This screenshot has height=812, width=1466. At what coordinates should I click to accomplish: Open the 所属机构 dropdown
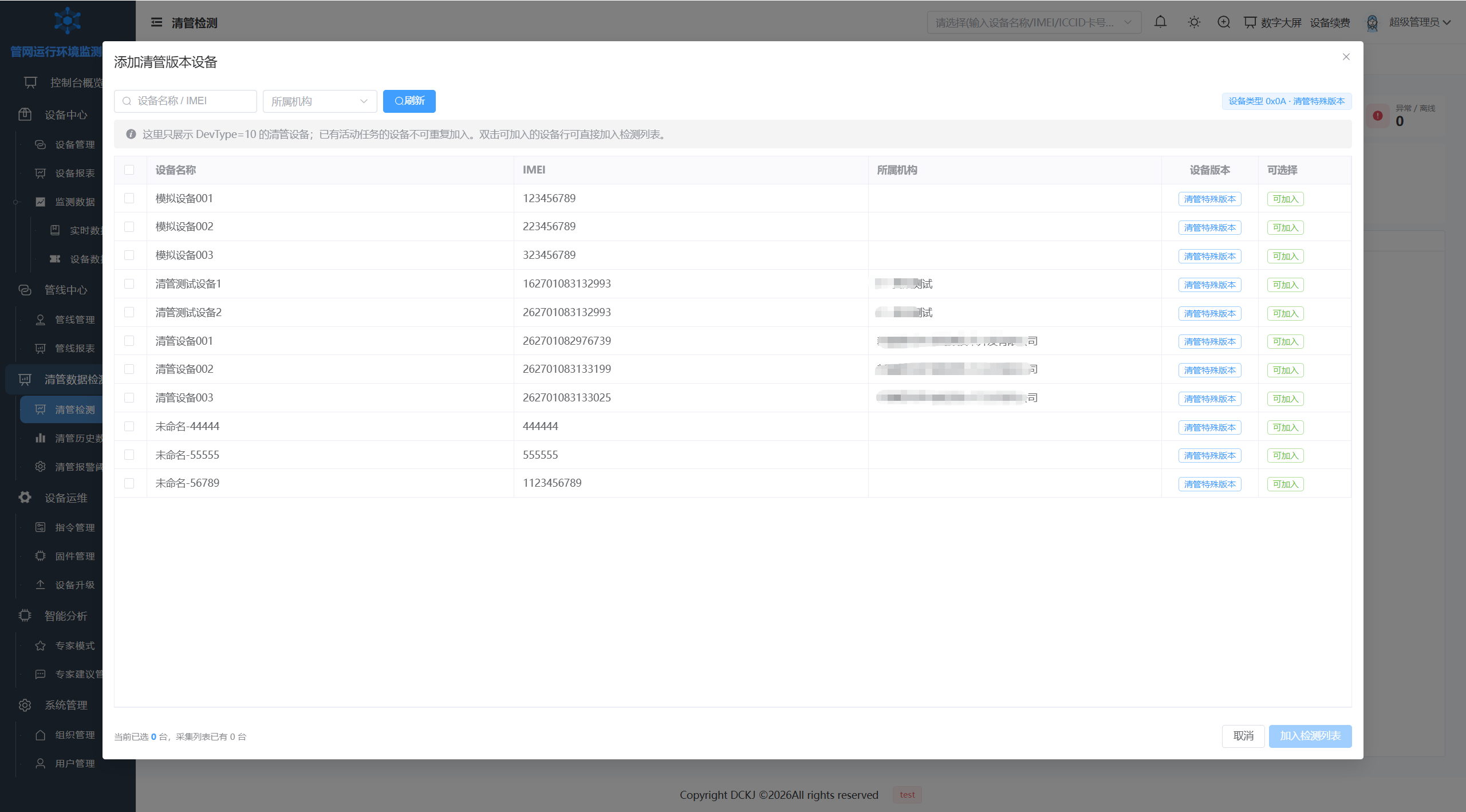click(320, 101)
